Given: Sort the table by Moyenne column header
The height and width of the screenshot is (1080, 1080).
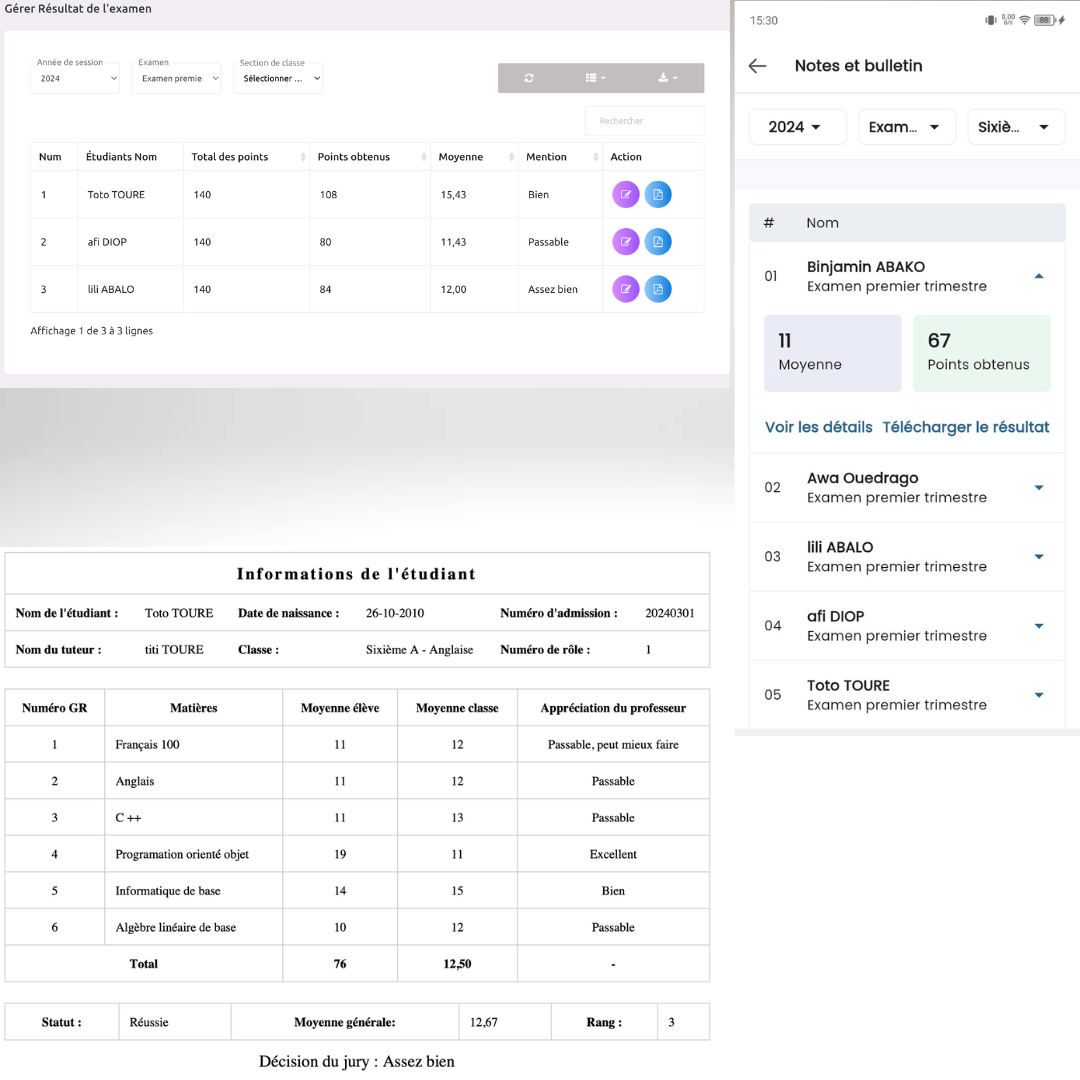Looking at the screenshot, I should point(473,157).
